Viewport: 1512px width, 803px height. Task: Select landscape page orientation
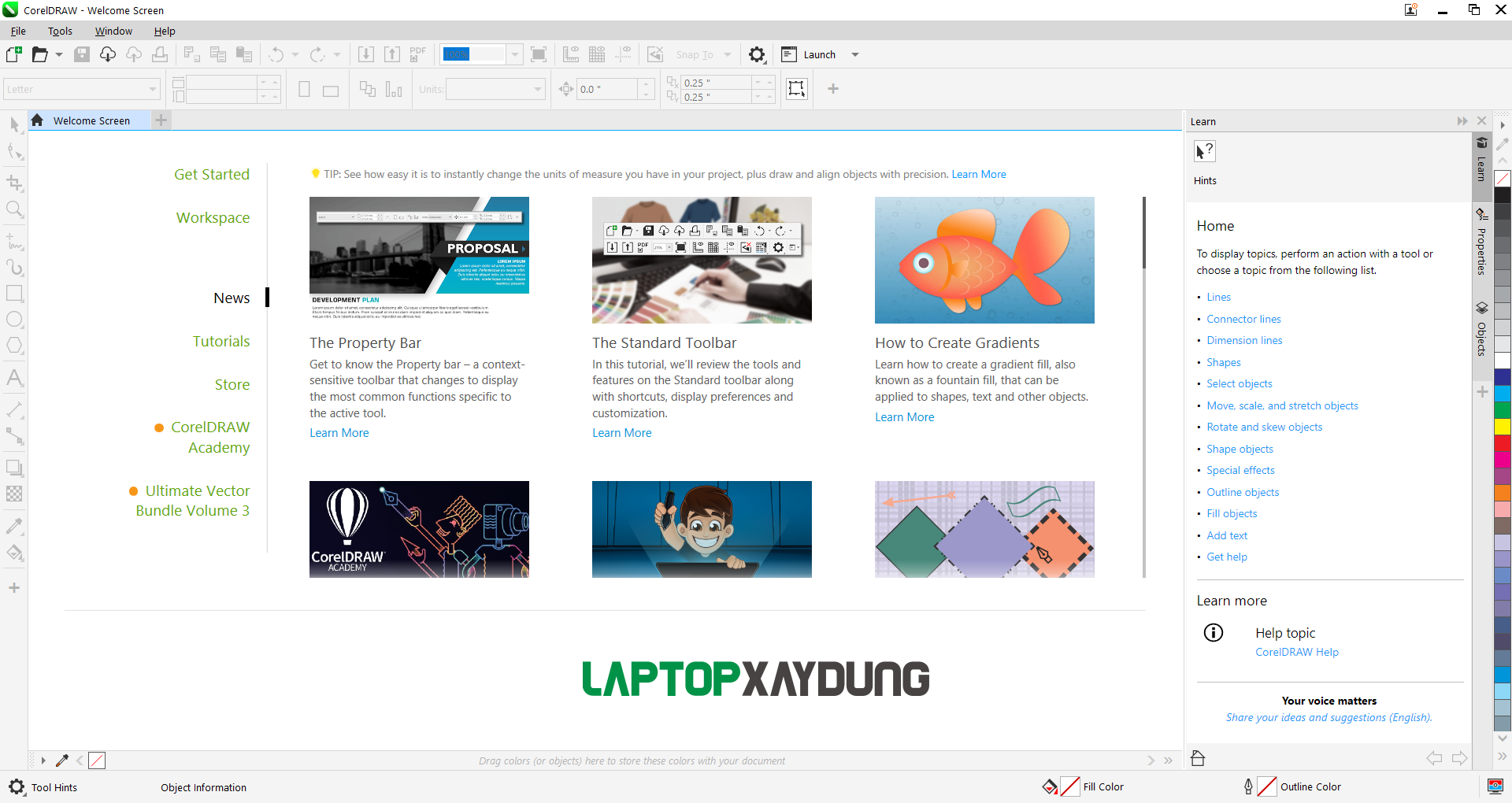click(331, 91)
